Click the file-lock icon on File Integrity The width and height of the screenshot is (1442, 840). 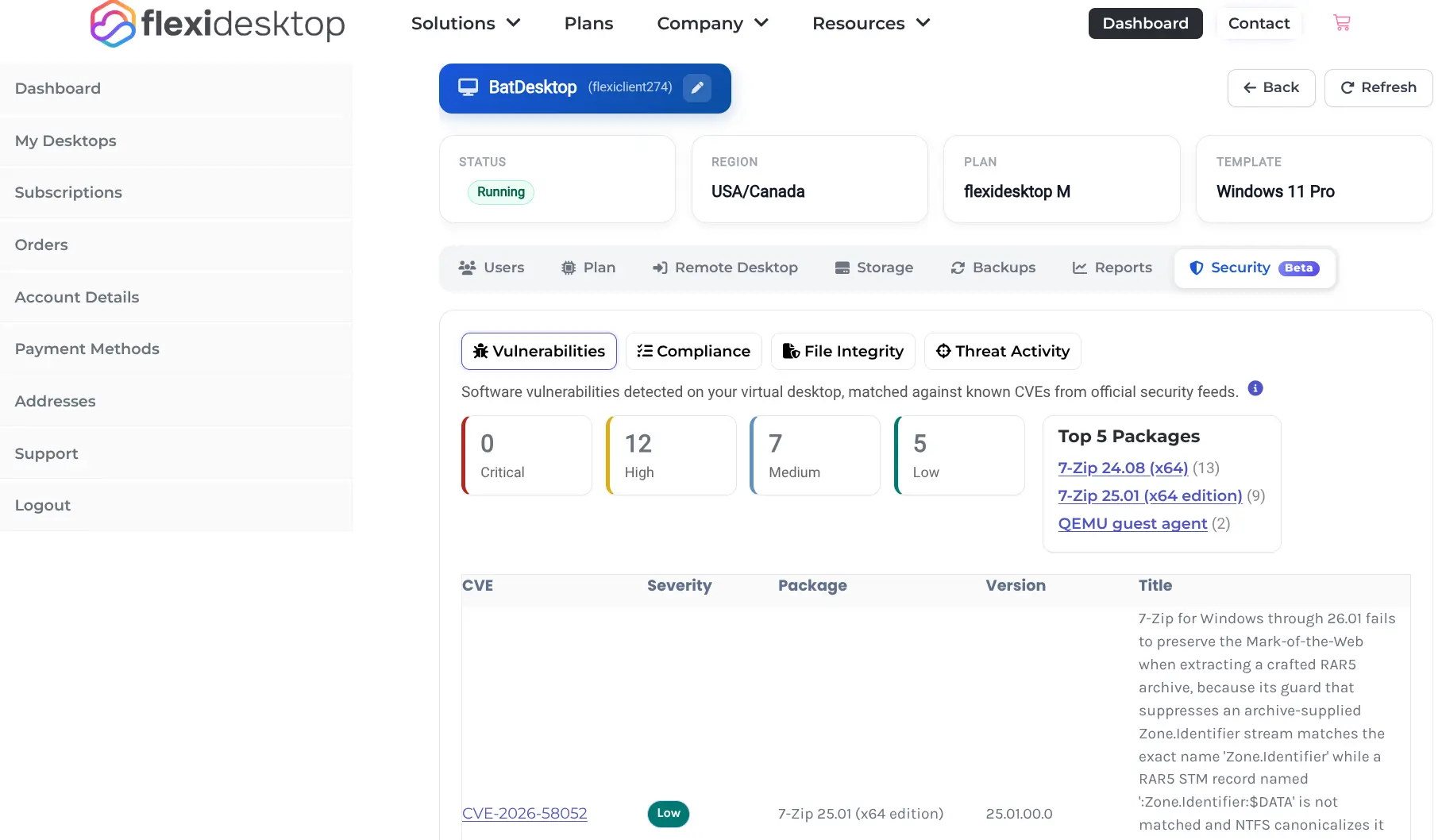pyautogui.click(x=791, y=351)
